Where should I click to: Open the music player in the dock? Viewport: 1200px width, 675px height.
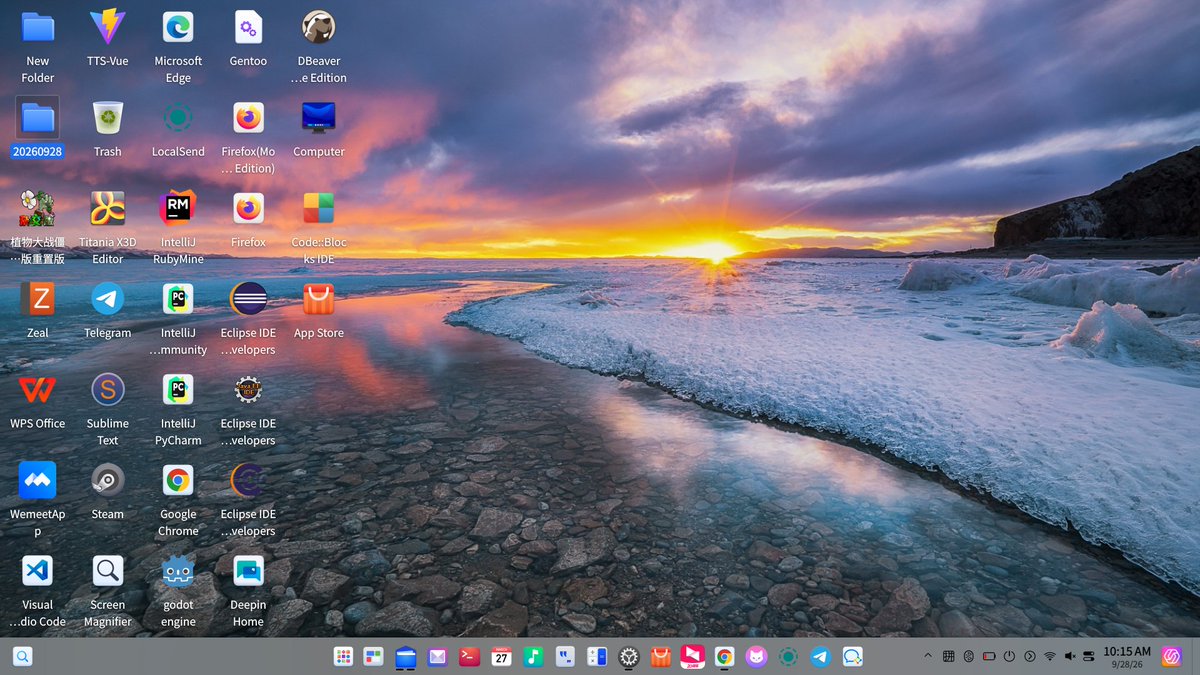(x=533, y=657)
